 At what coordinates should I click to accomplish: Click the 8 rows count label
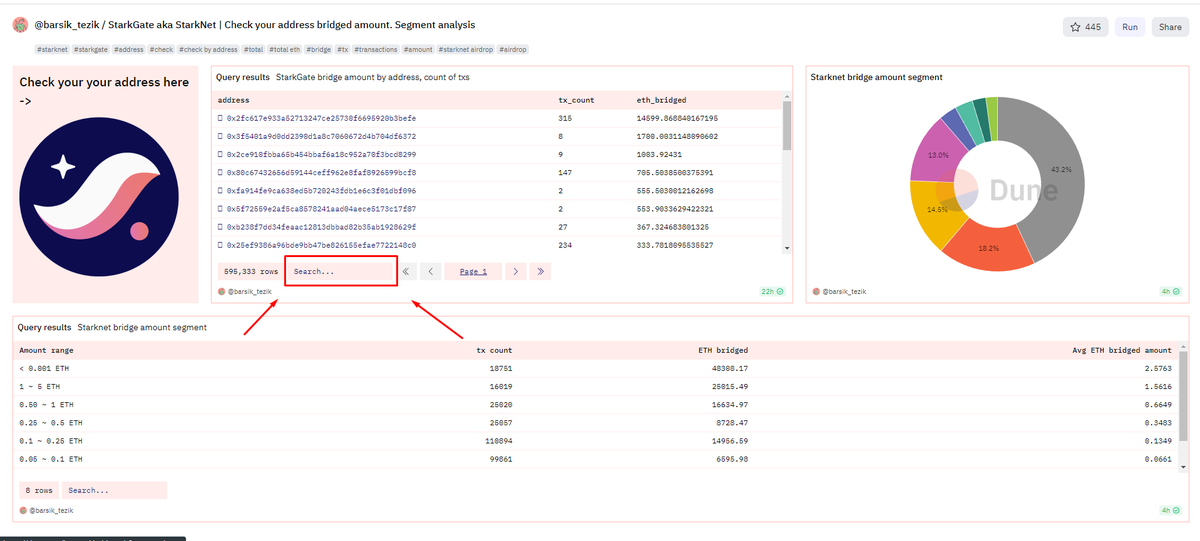point(40,490)
